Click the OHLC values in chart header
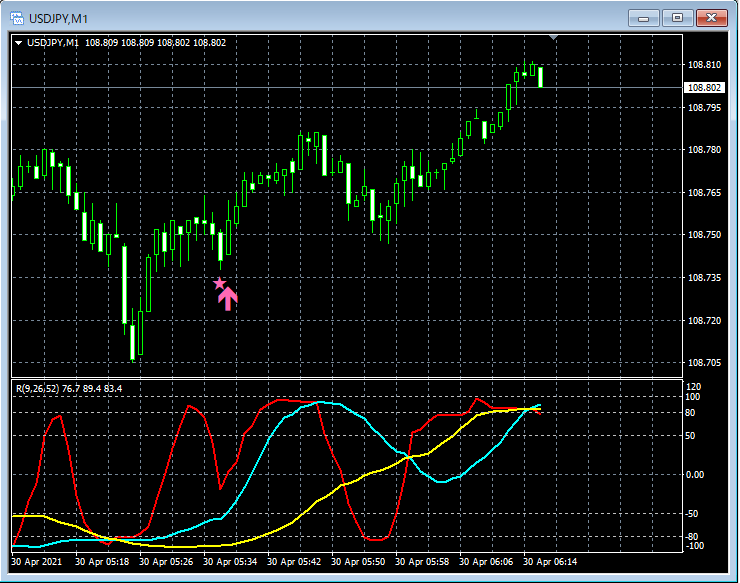The height and width of the screenshot is (583, 740). (x=155, y=43)
